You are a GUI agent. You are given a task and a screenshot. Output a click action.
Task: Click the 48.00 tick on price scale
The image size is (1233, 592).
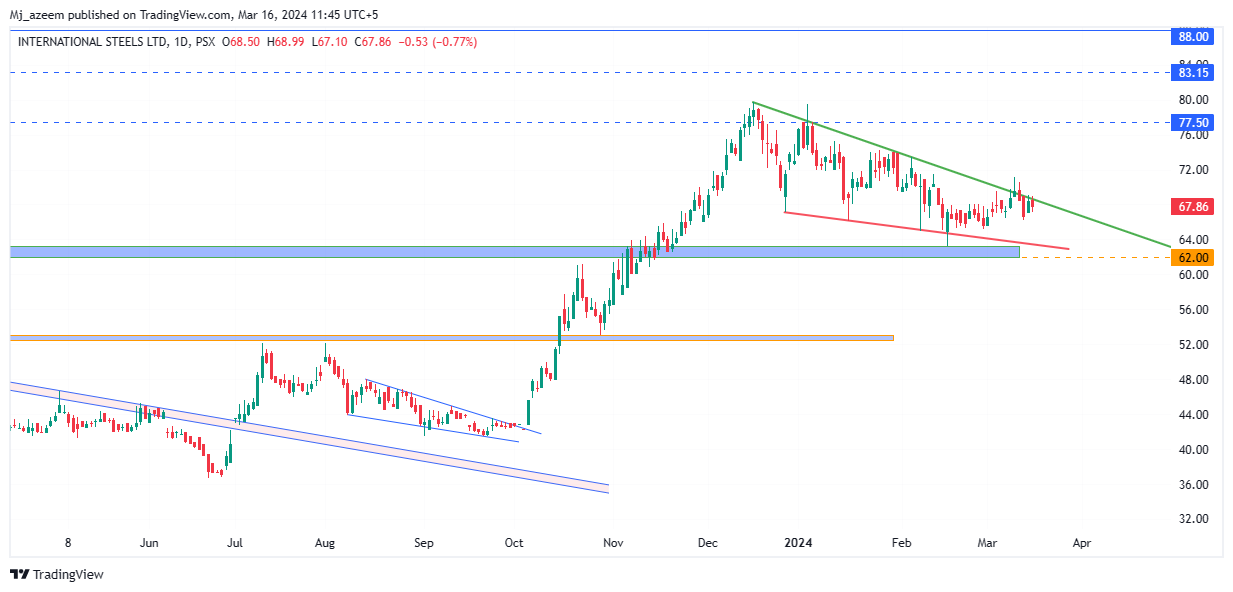[1194, 380]
